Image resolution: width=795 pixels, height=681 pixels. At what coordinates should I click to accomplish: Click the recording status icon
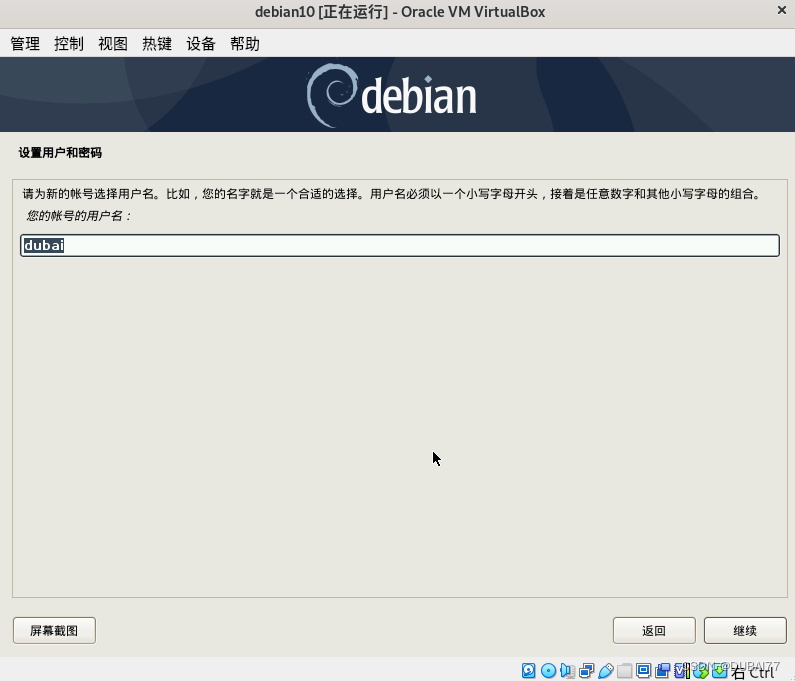tap(662, 670)
